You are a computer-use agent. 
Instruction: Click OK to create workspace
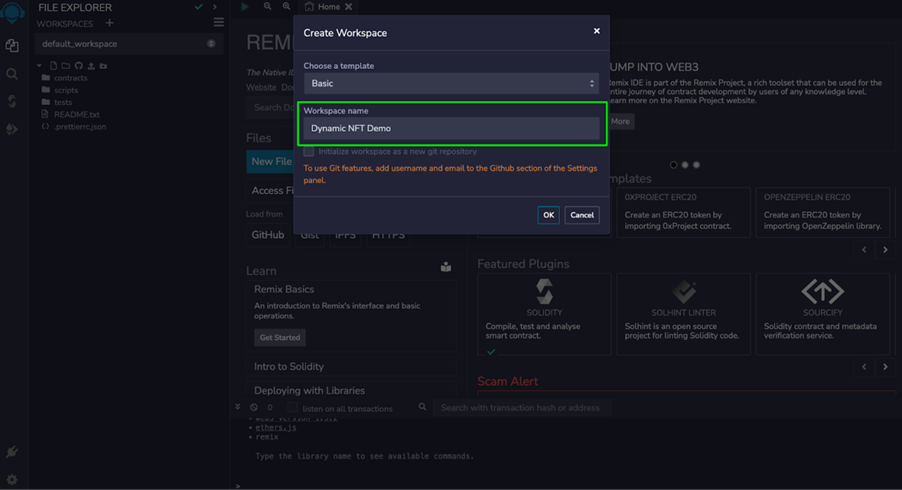click(x=548, y=215)
